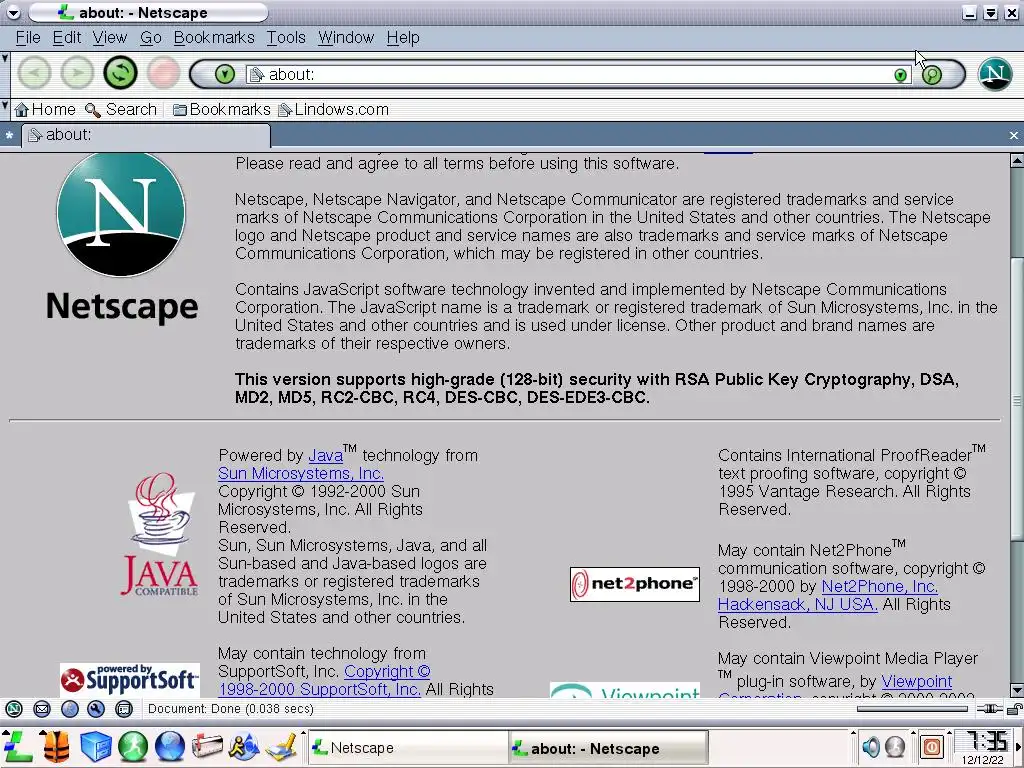
Task: Open the life jacket help icon on taskbar
Action: (x=56, y=746)
